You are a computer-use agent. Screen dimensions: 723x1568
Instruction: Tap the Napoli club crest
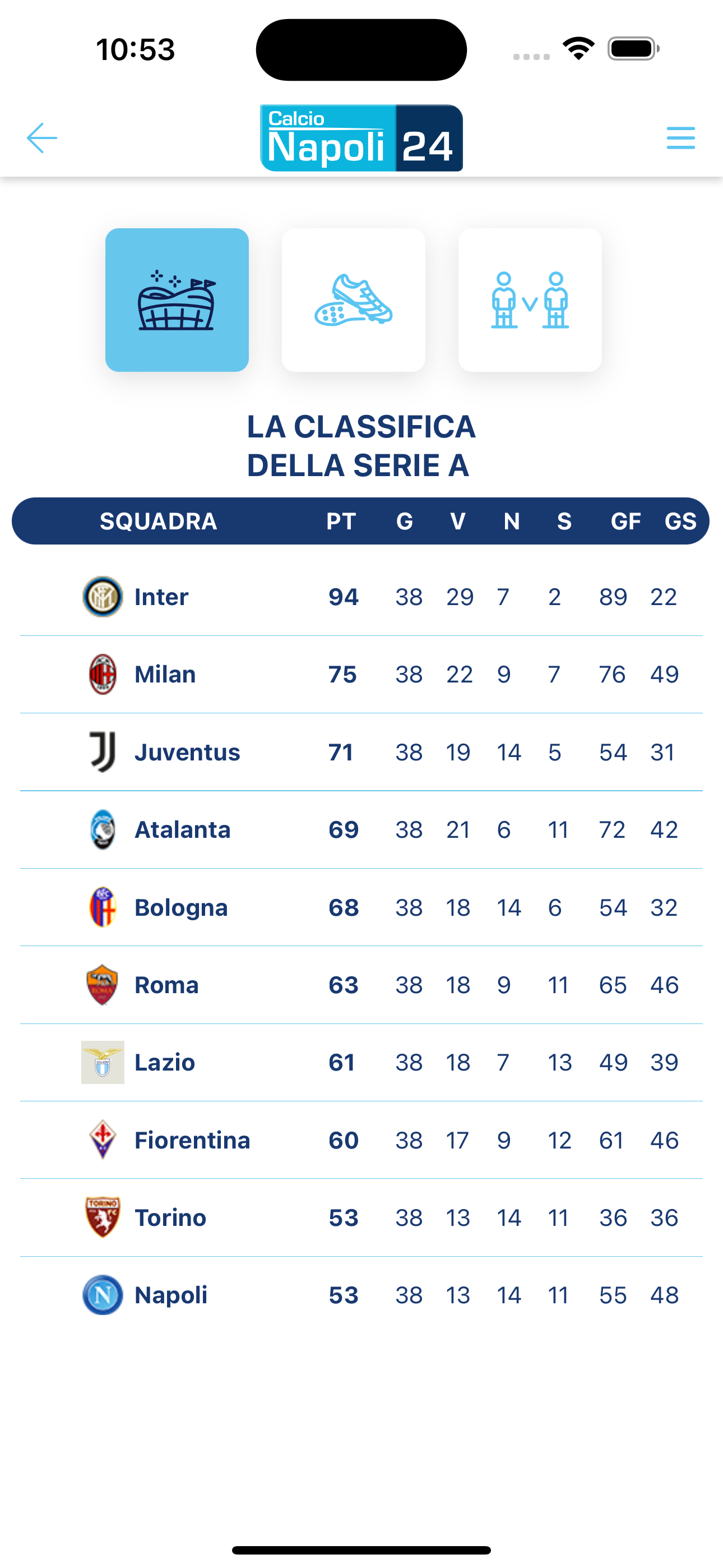[103, 1295]
